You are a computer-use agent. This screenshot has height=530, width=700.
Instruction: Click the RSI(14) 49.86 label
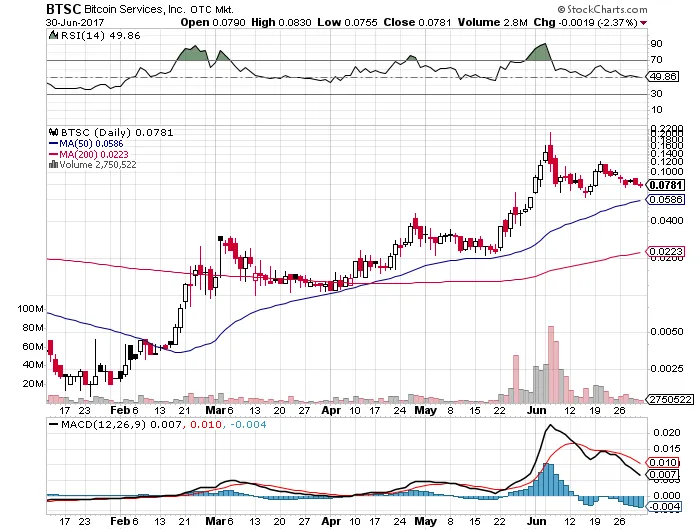point(100,35)
